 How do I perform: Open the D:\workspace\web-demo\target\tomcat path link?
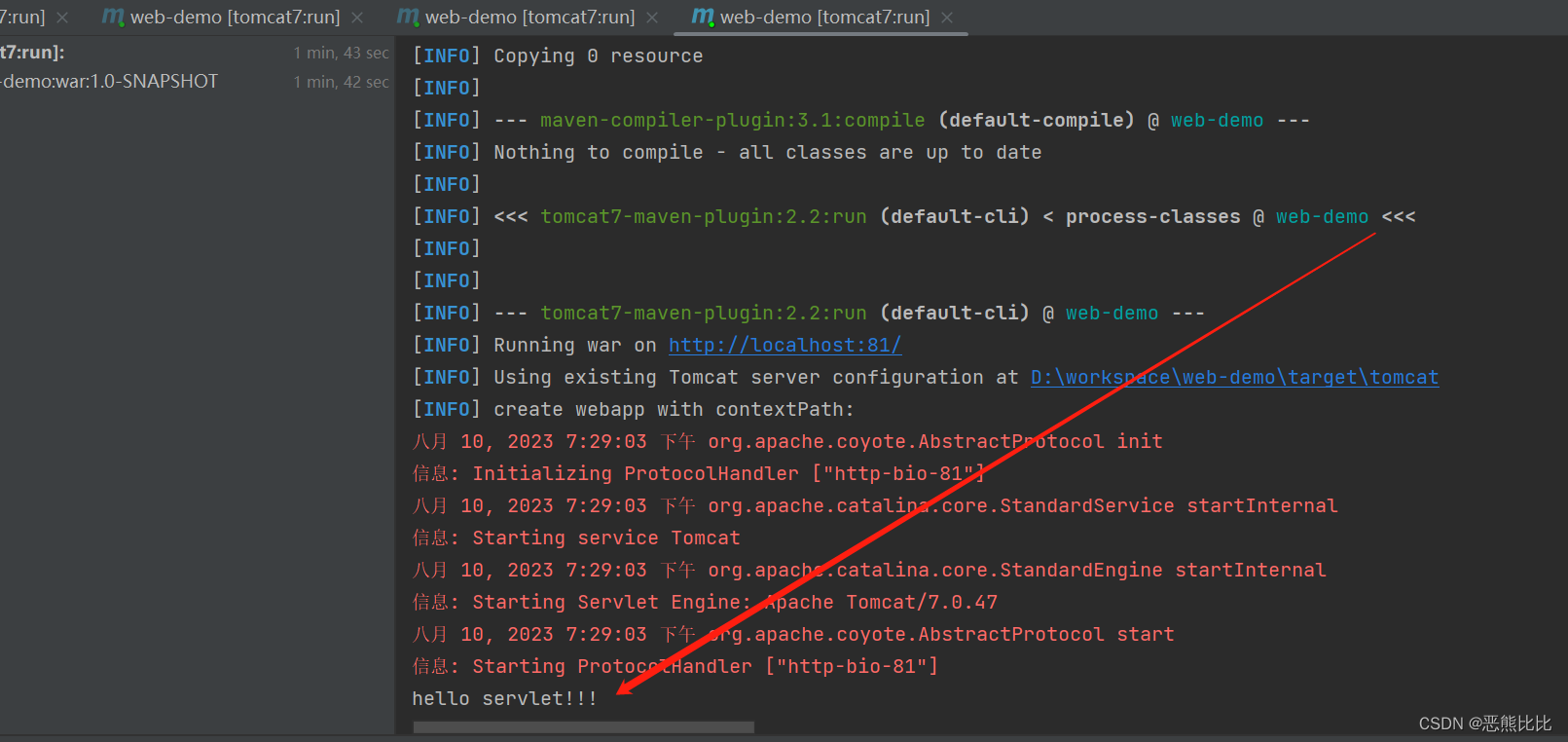click(1234, 377)
